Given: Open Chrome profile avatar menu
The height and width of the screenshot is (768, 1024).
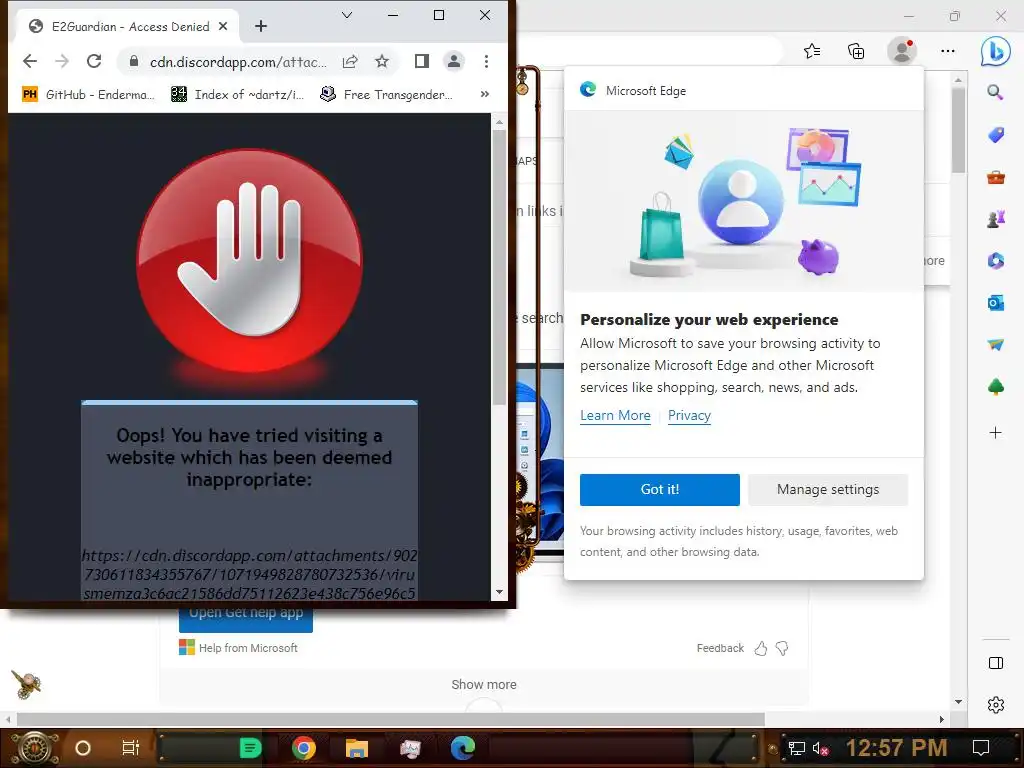Looking at the screenshot, I should (453, 61).
